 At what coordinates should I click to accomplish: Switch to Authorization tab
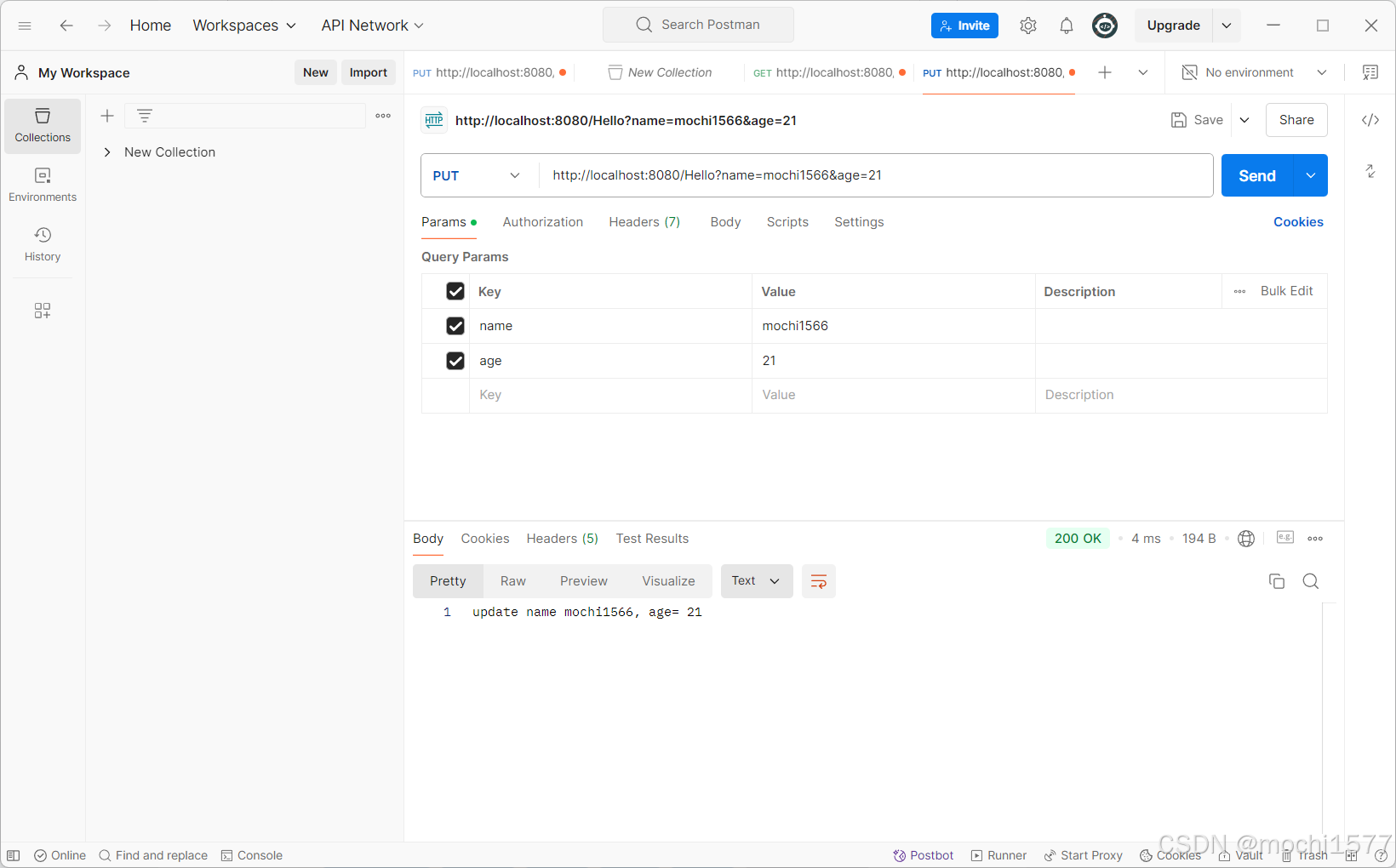point(543,222)
